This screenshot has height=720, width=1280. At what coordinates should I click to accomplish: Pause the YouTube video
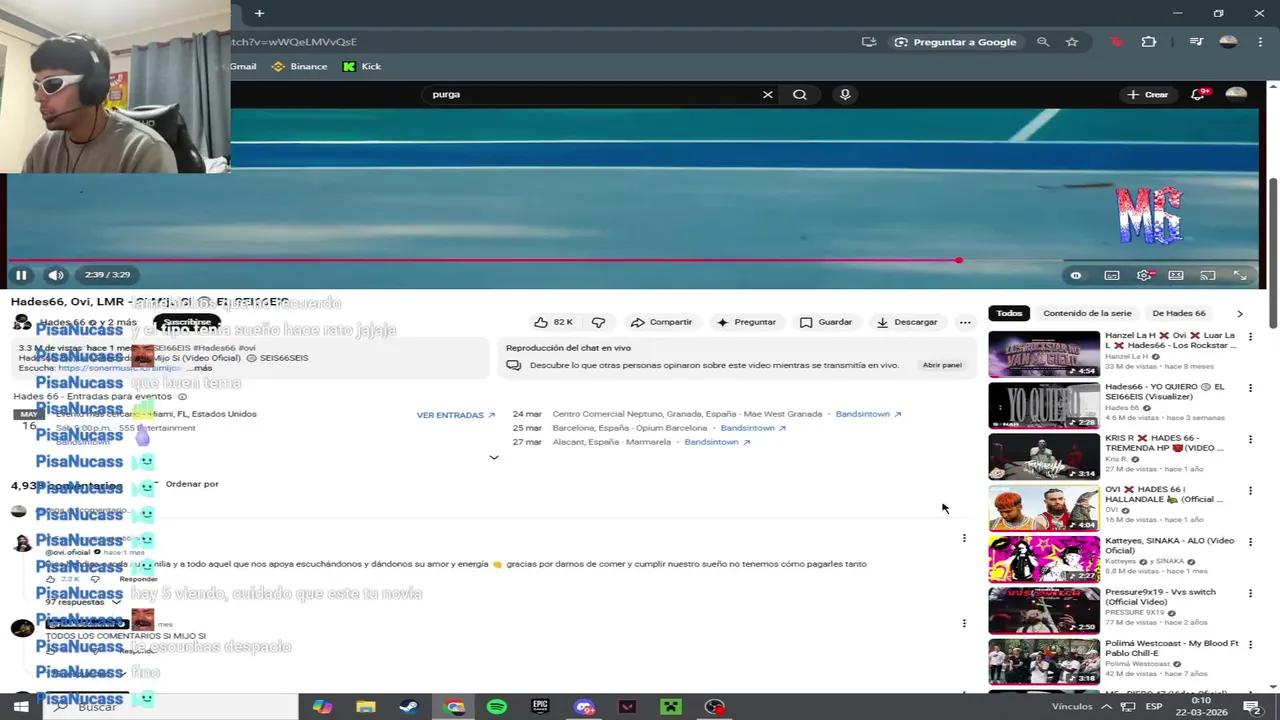point(21,275)
